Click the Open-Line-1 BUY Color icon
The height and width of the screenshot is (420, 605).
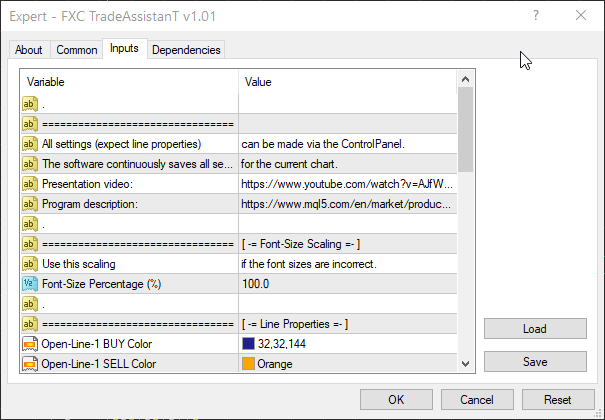coord(29,344)
